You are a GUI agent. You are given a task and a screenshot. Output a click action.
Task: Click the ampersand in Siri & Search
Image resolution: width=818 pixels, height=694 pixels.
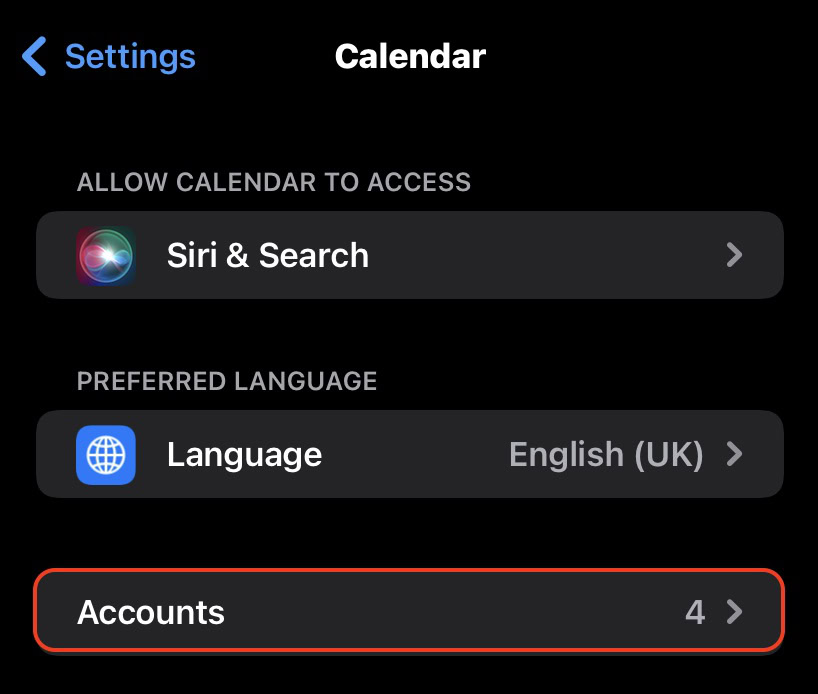[238, 256]
